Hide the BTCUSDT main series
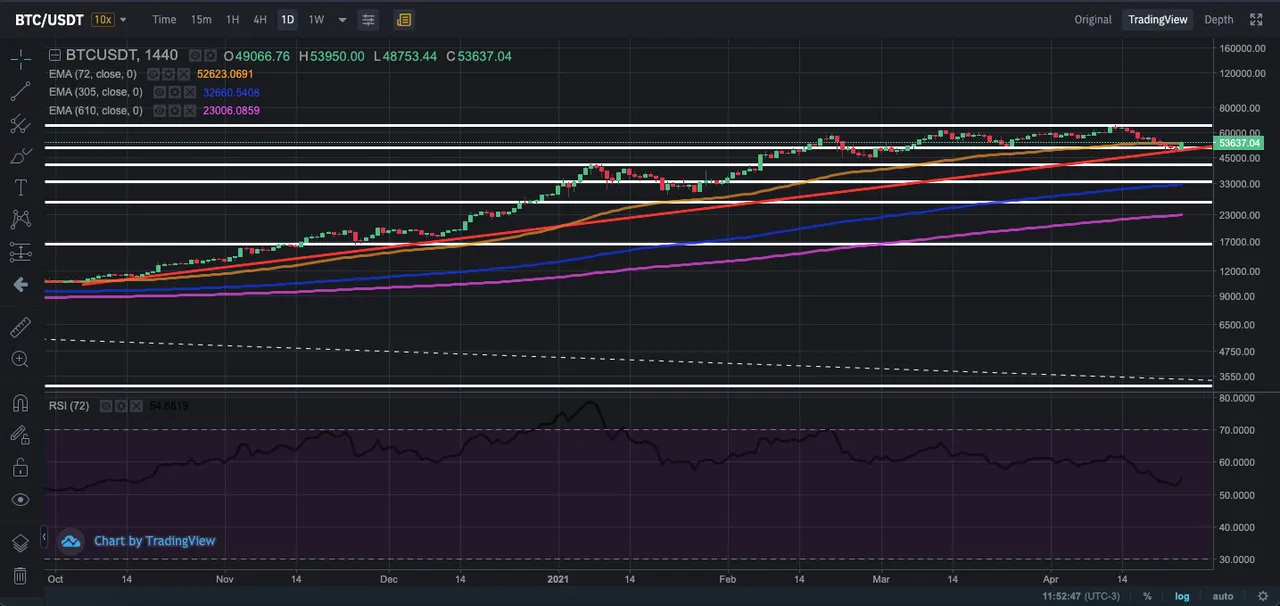Screen dimensions: 1280x606 [x=195, y=56]
